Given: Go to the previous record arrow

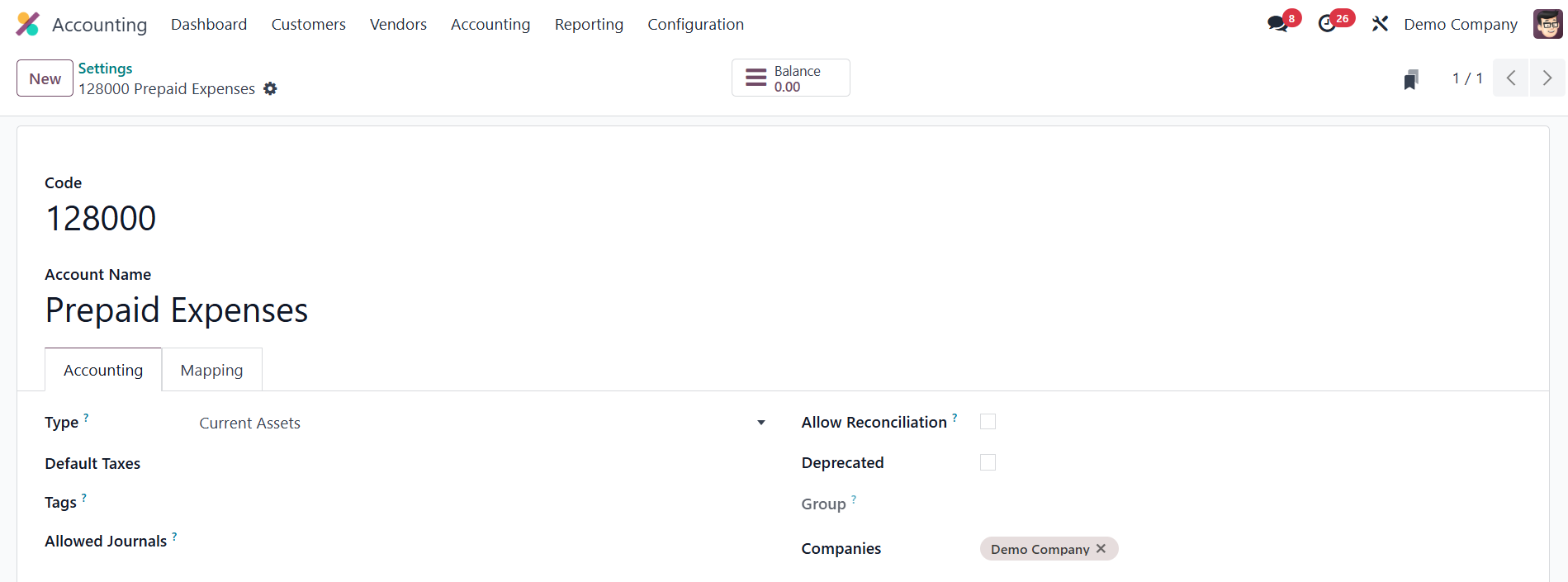Looking at the screenshot, I should coord(1511,78).
